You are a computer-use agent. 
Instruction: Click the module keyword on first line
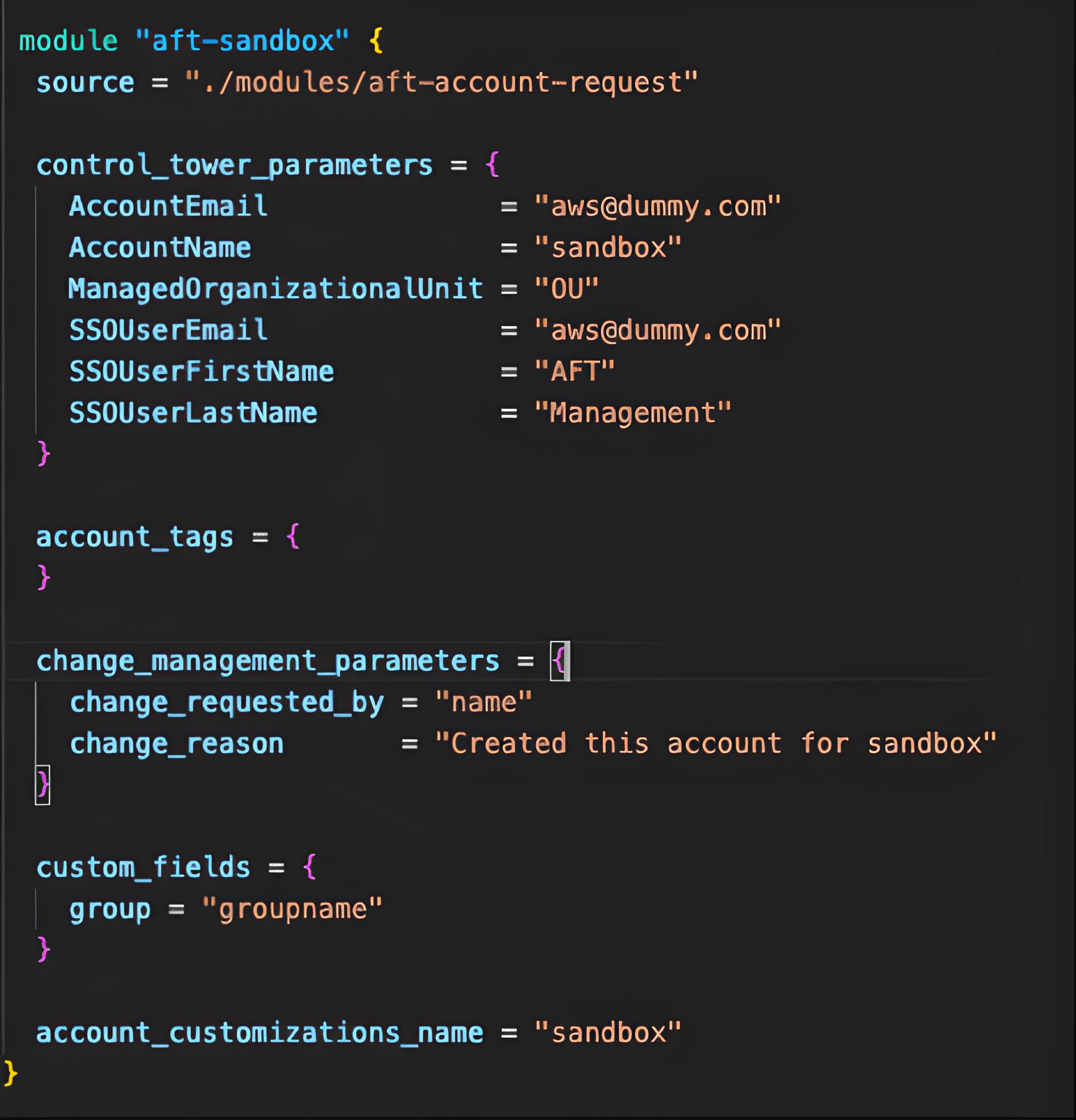(69, 41)
